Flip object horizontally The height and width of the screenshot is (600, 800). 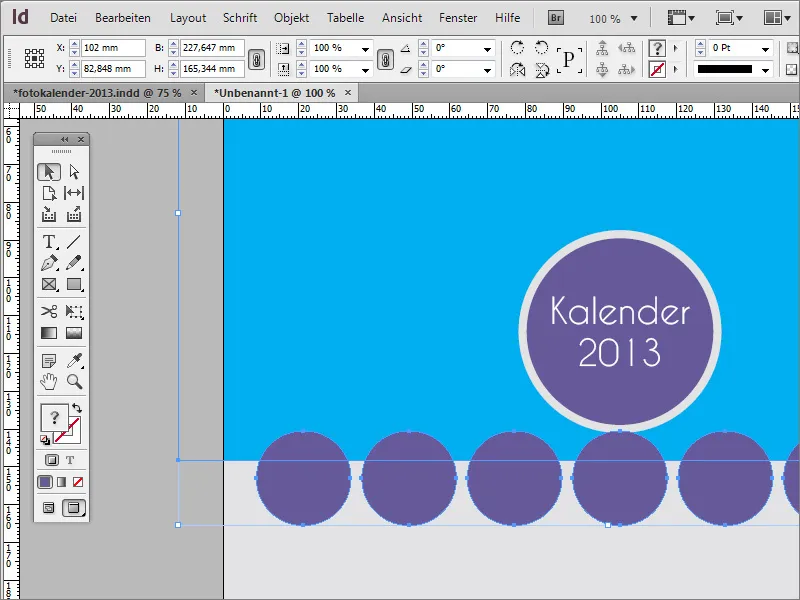[517, 69]
